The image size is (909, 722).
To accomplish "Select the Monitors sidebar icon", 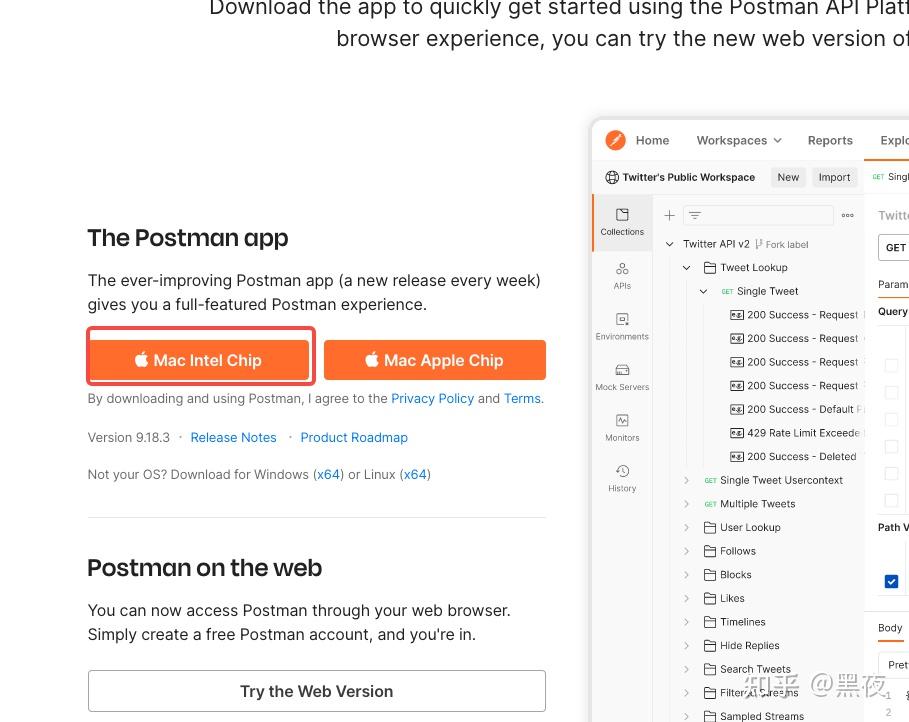I will coord(622,427).
